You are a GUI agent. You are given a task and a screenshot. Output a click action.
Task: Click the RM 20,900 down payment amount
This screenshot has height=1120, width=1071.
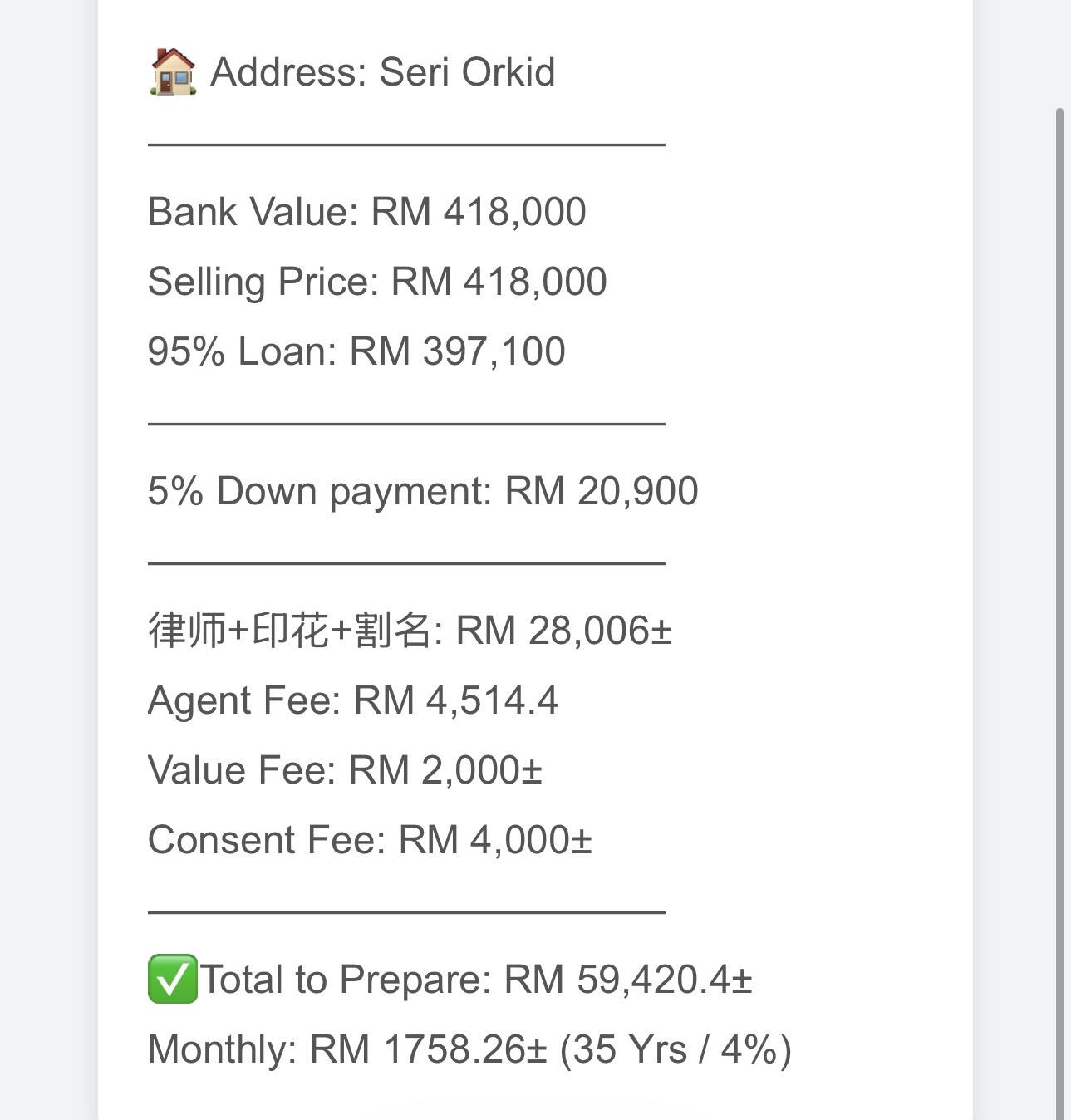coord(602,491)
